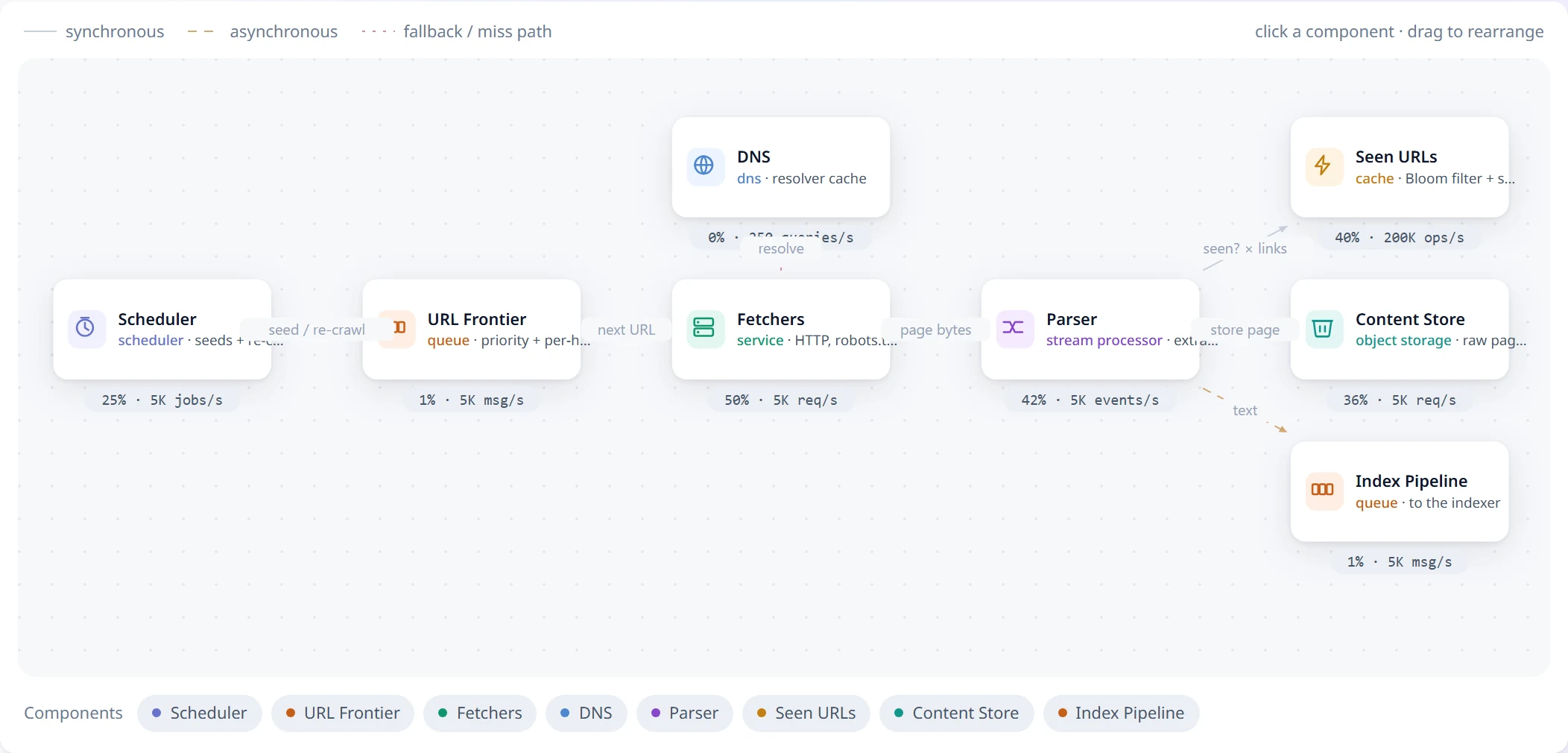
Task: Open the Scheduler node title
Action: [157, 319]
